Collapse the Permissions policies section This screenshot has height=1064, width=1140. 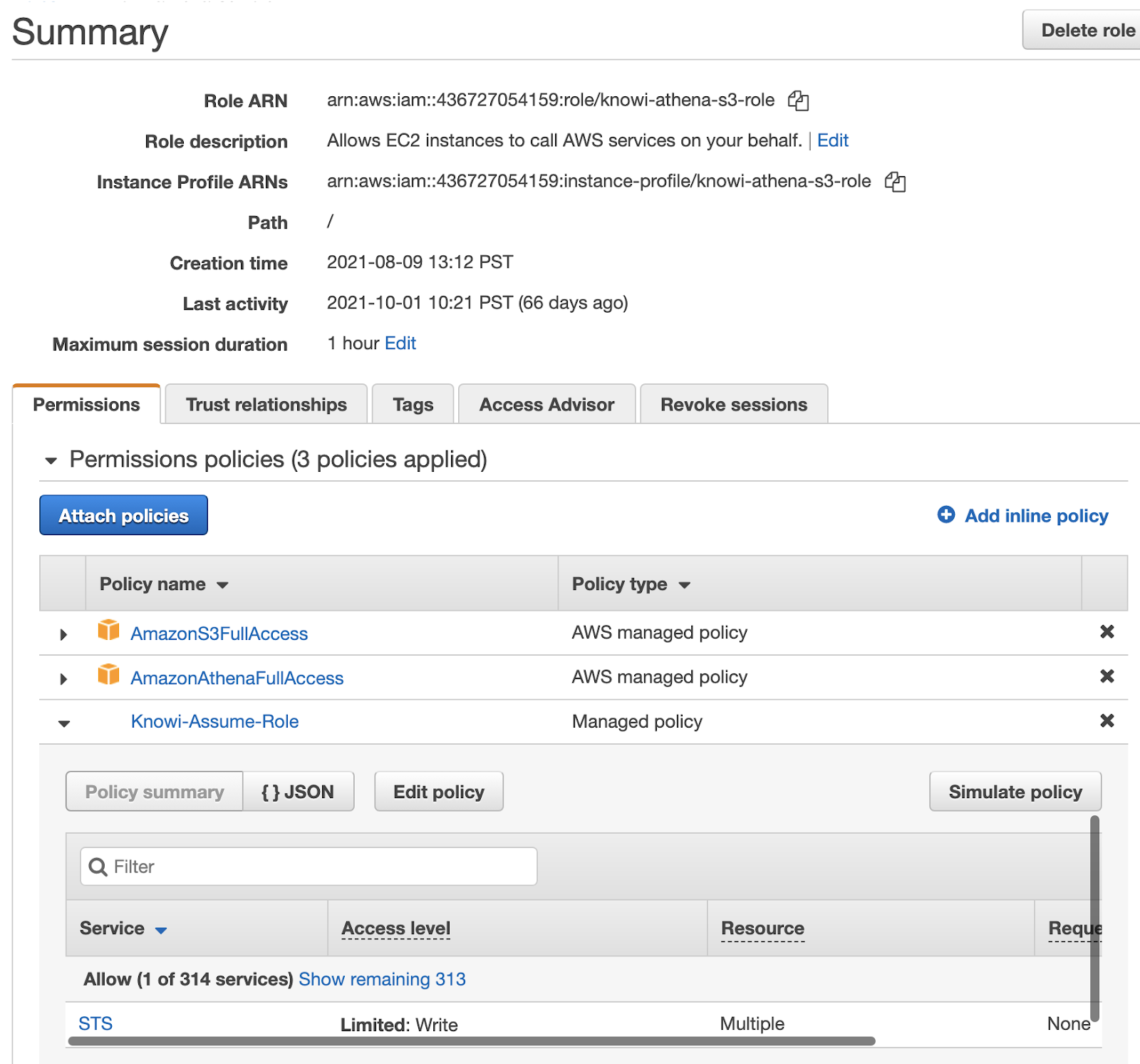[51, 460]
